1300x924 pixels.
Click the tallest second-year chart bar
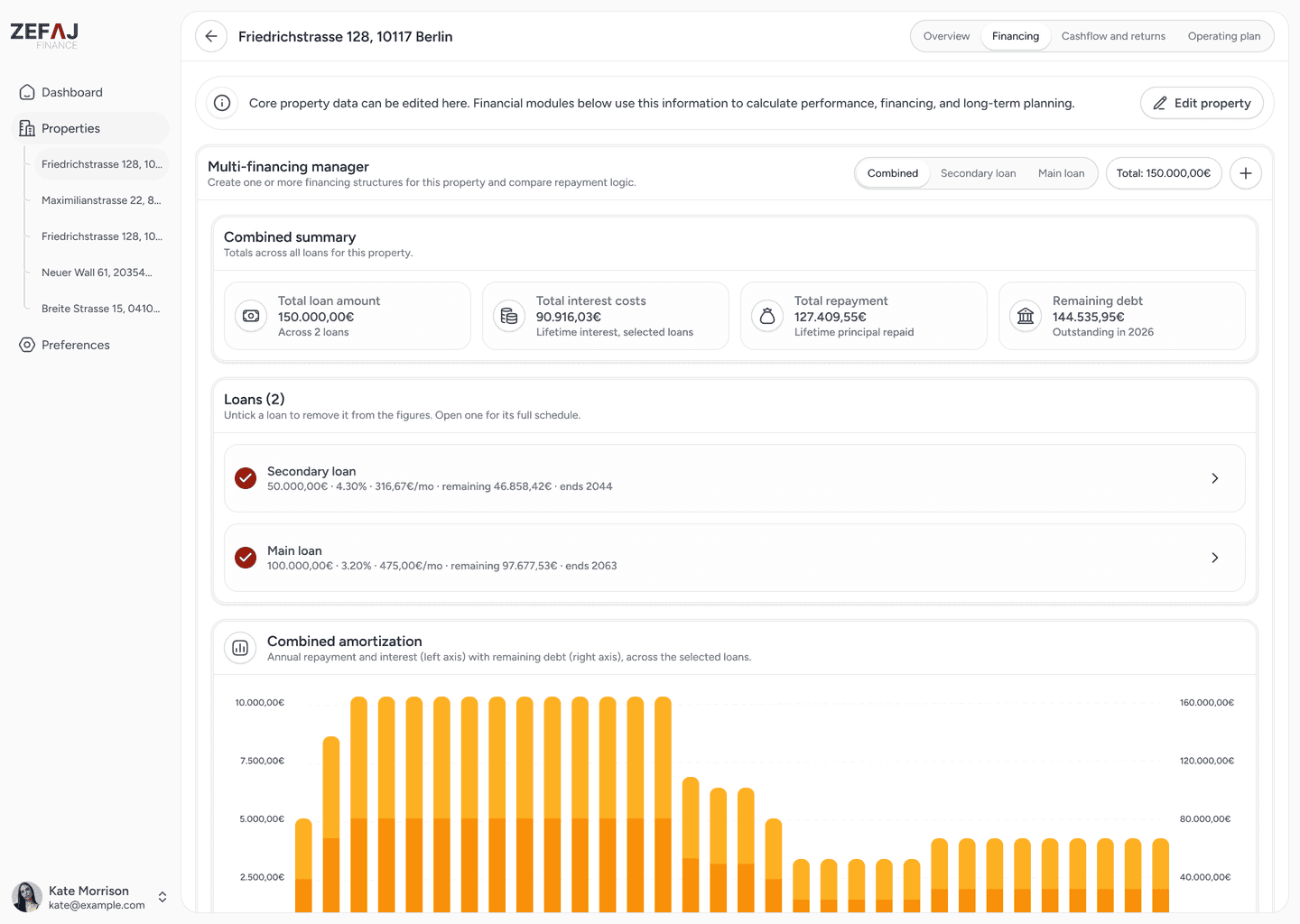tap(331, 825)
